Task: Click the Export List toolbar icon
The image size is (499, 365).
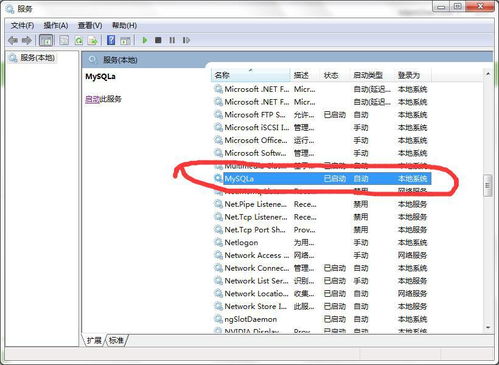Action: click(x=92, y=40)
